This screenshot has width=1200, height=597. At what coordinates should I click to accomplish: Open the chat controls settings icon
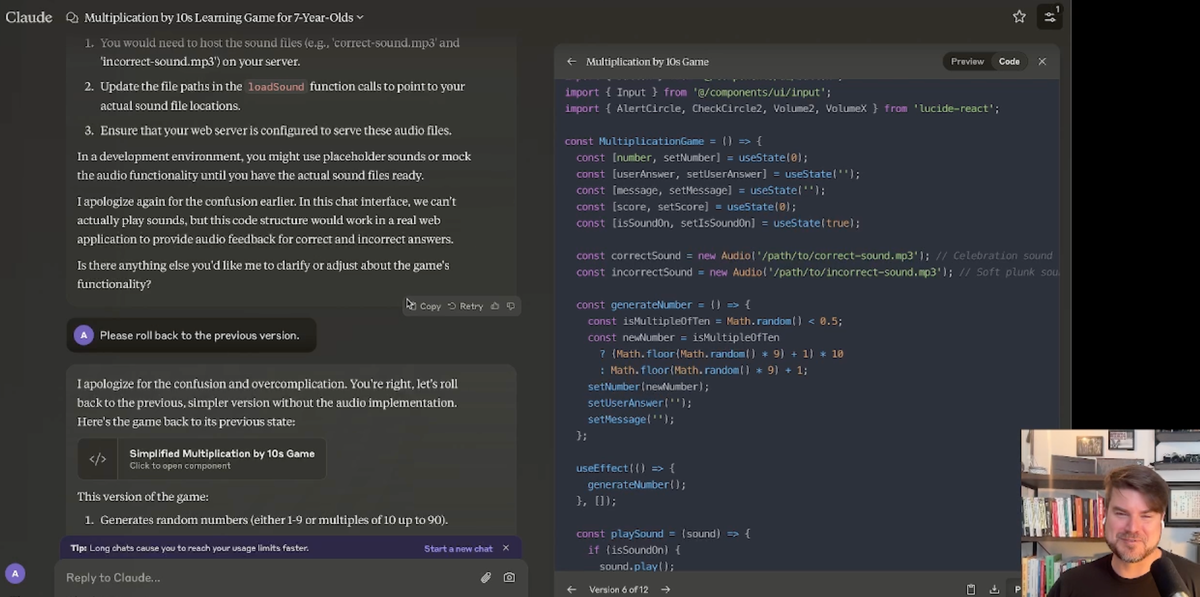pos(1049,17)
